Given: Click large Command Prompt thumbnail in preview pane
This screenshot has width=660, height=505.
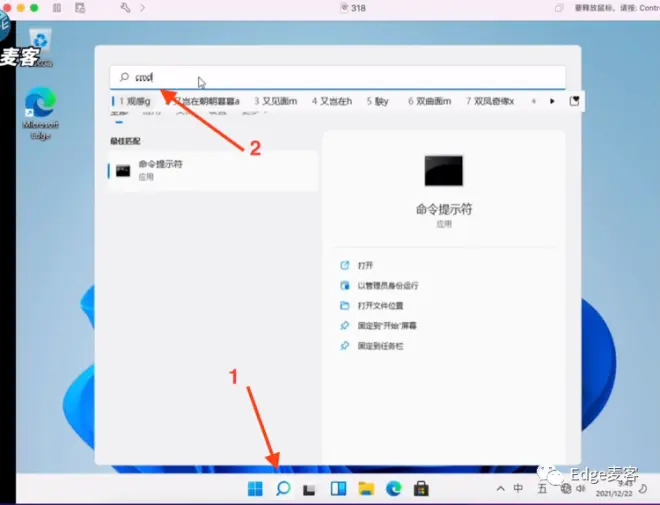Looking at the screenshot, I should point(444,170).
